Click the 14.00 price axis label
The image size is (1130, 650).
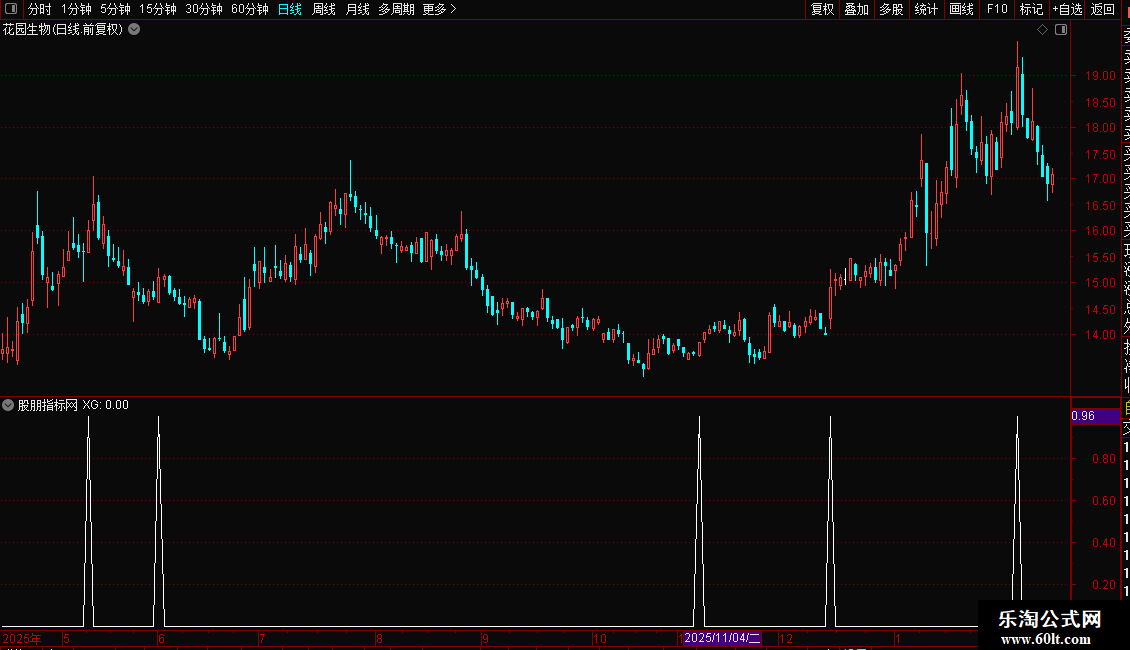[x=1100, y=334]
